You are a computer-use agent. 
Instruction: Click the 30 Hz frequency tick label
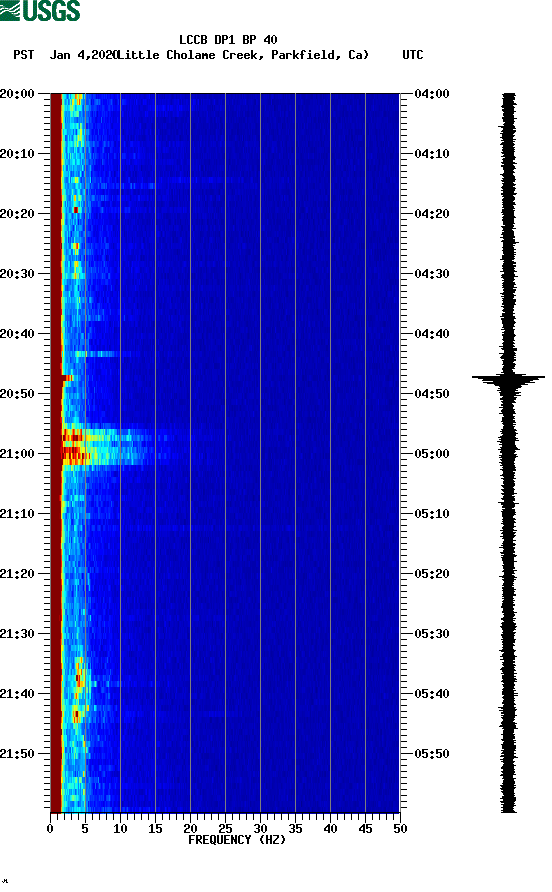click(x=261, y=829)
